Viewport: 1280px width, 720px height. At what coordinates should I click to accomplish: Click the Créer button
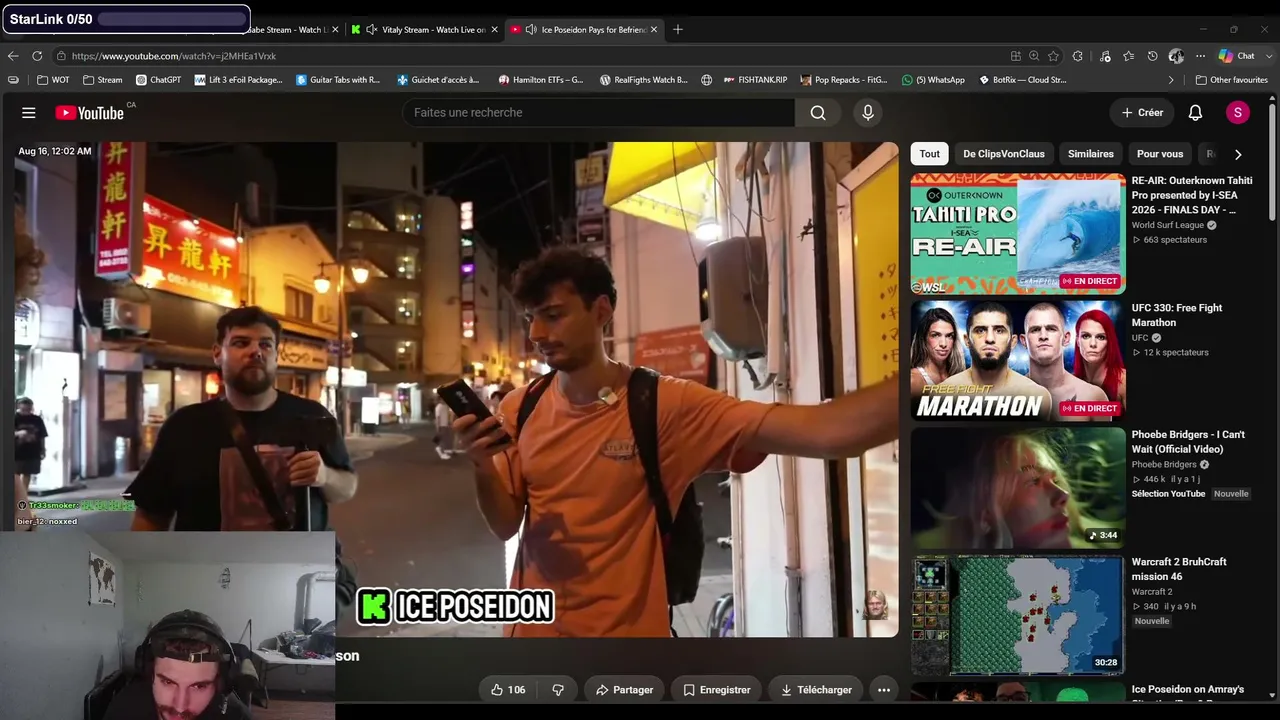pos(1142,113)
